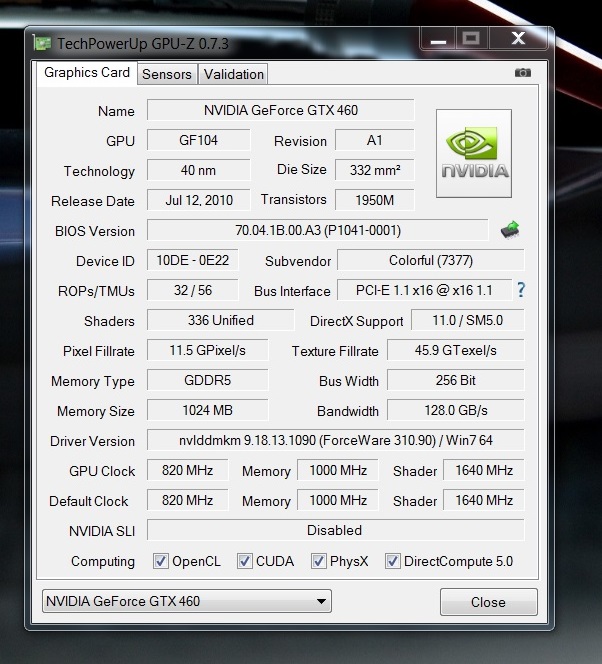Click the GPU Clock row Shader 1640 MHz field

click(x=484, y=471)
